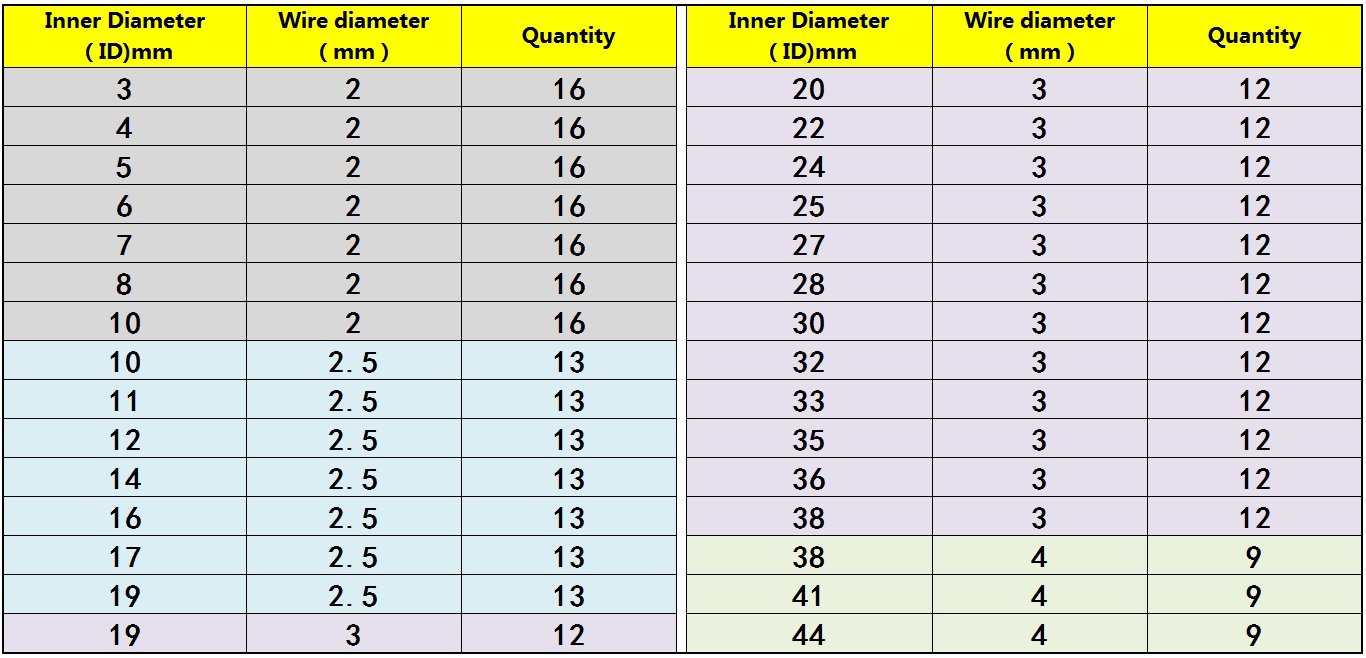
Task: Click the wire diameter cell for inner diameter 11
Action: click(x=353, y=400)
